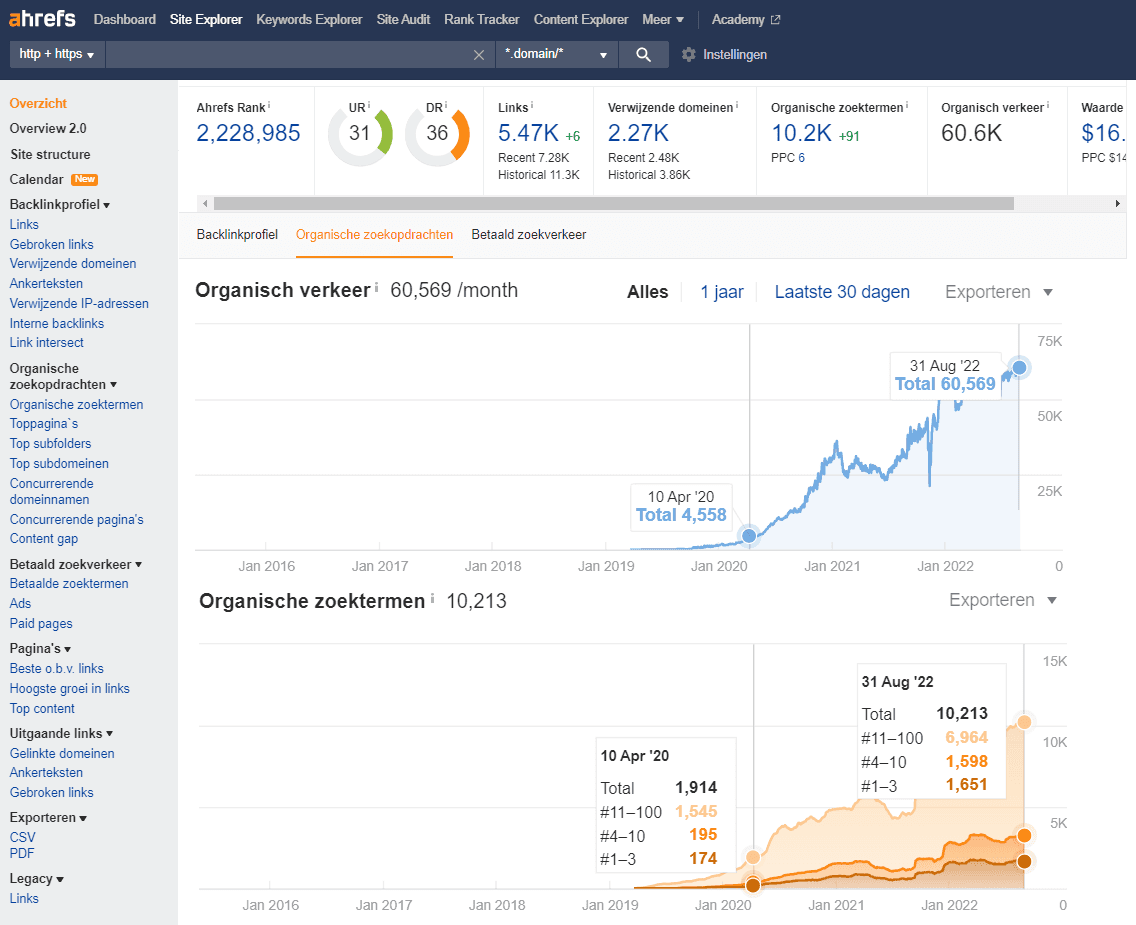Screen dimensions: 1136x925
Task: Open the Keywords Explorer menu item
Action: point(309,20)
